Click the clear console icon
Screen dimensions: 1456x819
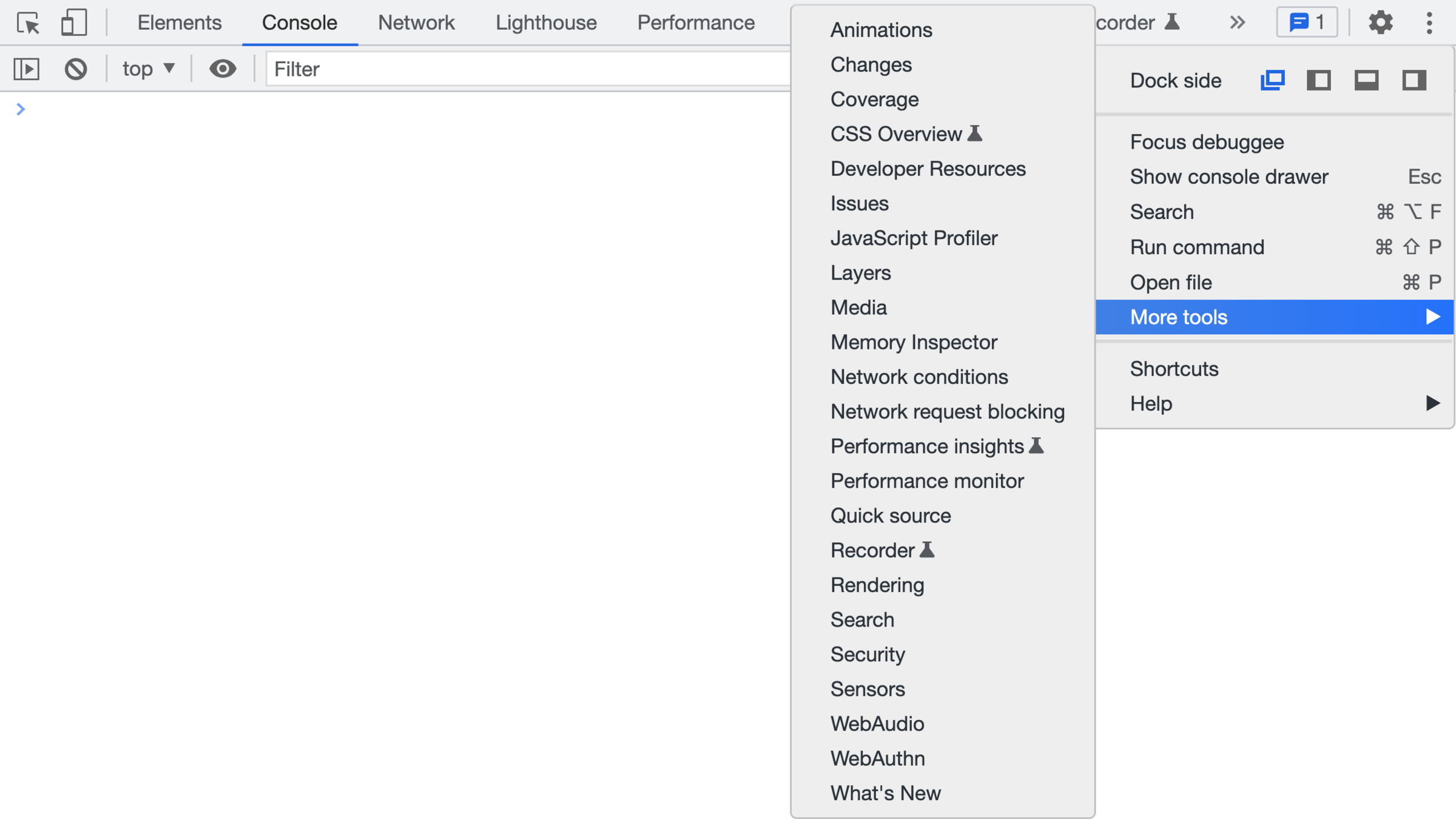76,69
